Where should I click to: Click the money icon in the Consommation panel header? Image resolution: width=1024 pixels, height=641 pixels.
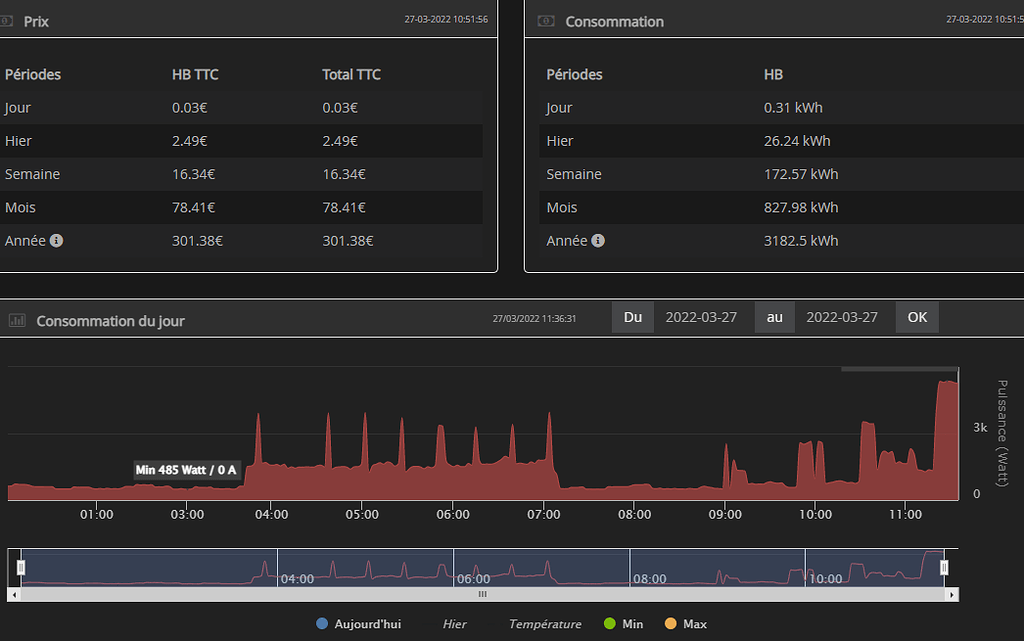pyautogui.click(x=546, y=21)
